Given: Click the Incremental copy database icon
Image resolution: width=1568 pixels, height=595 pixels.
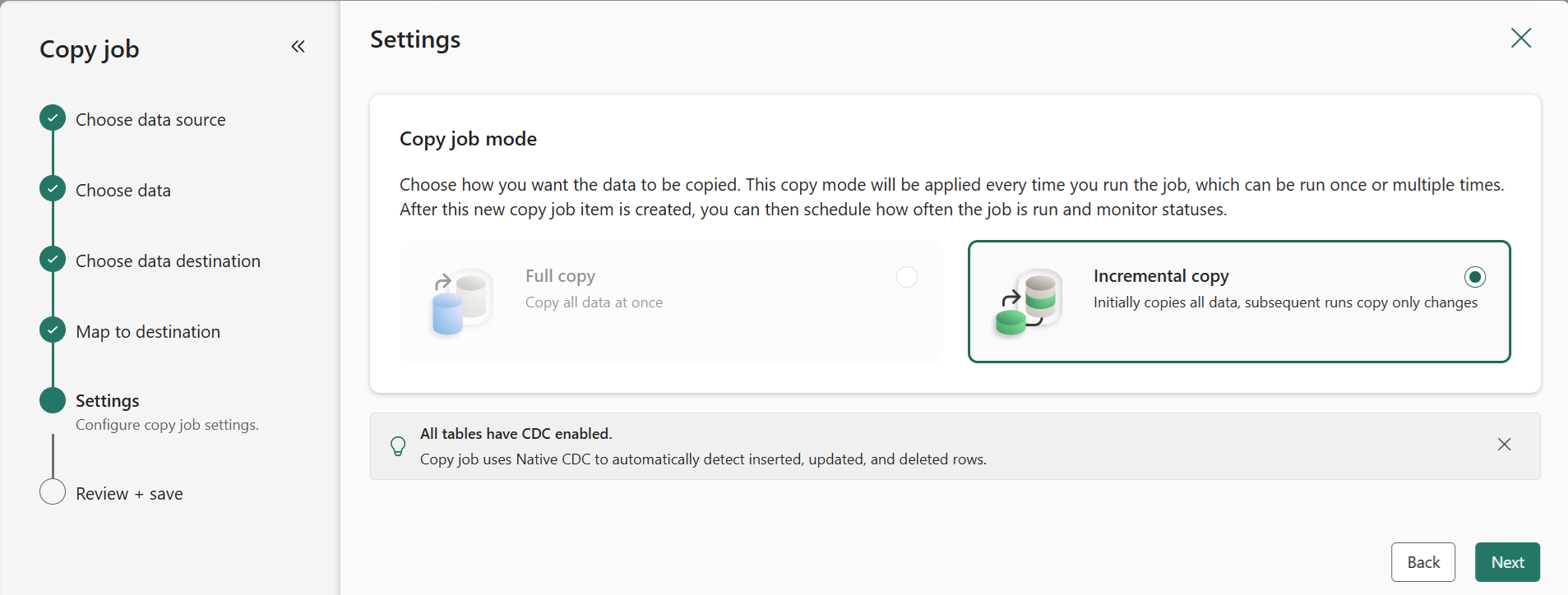Looking at the screenshot, I should click(x=1029, y=302).
